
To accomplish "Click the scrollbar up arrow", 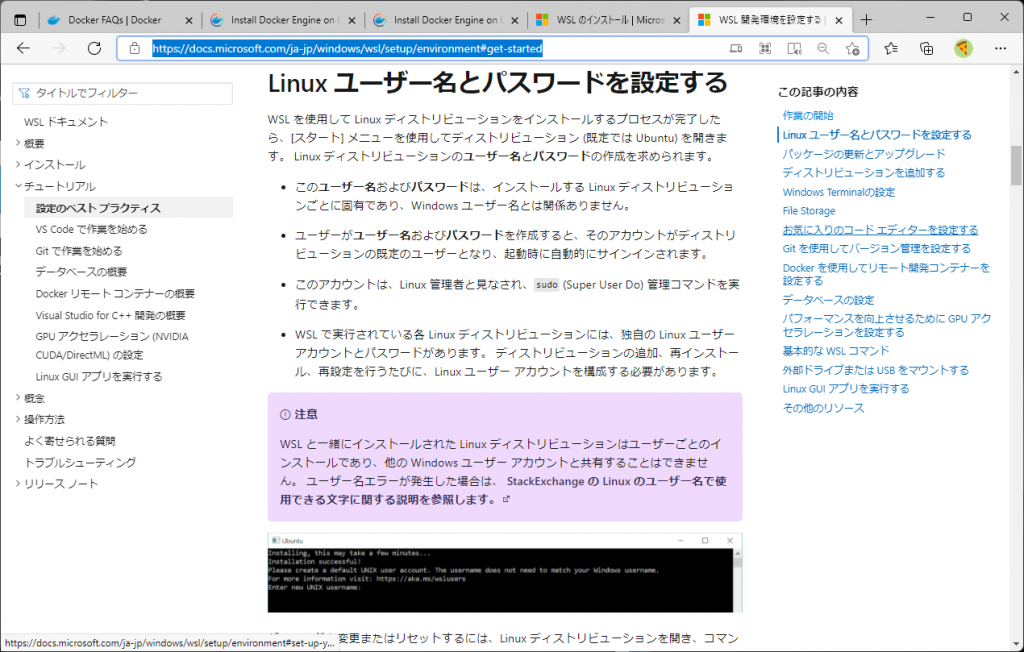I will pos(1016,71).
